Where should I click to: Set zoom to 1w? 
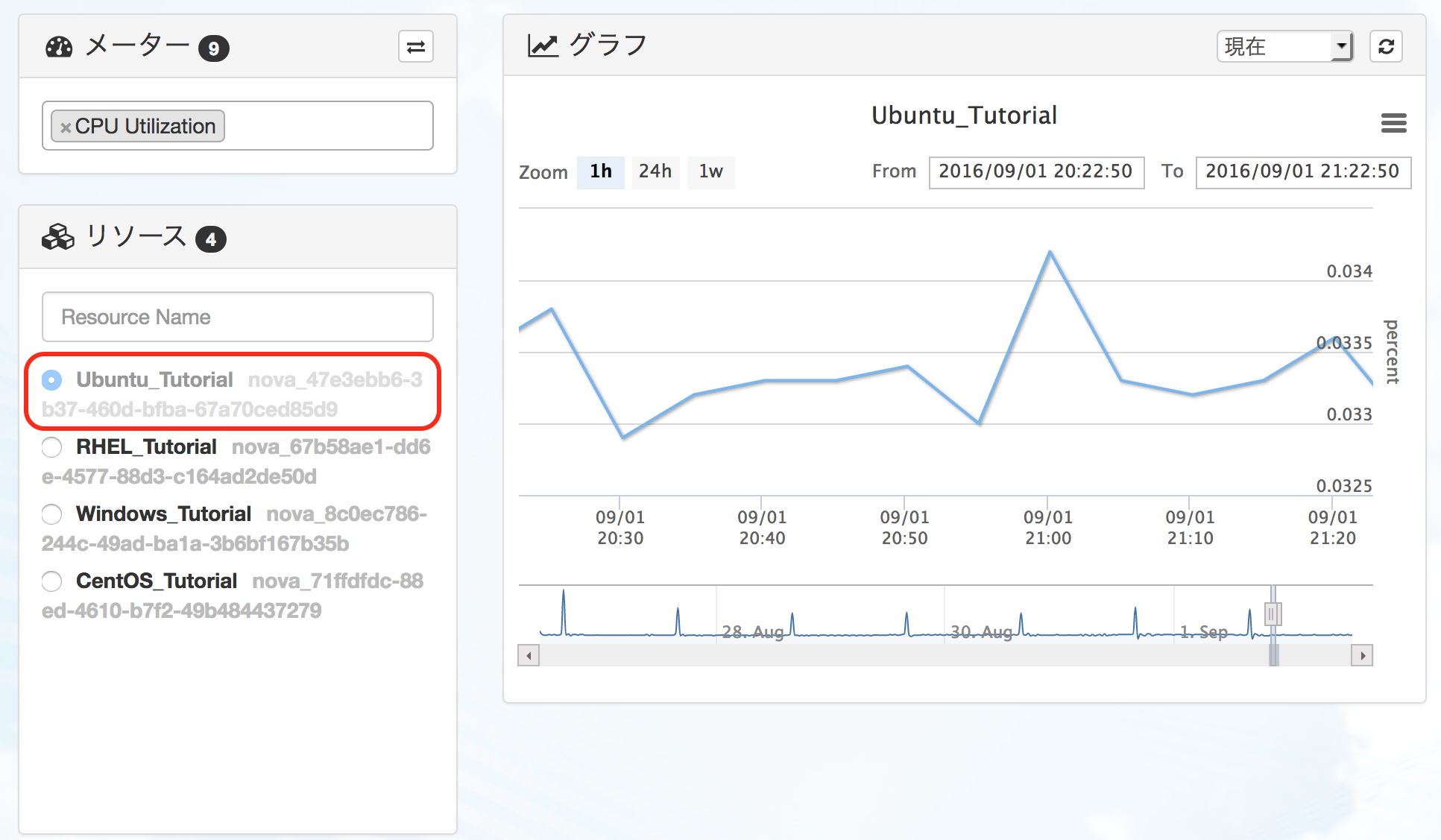click(710, 172)
